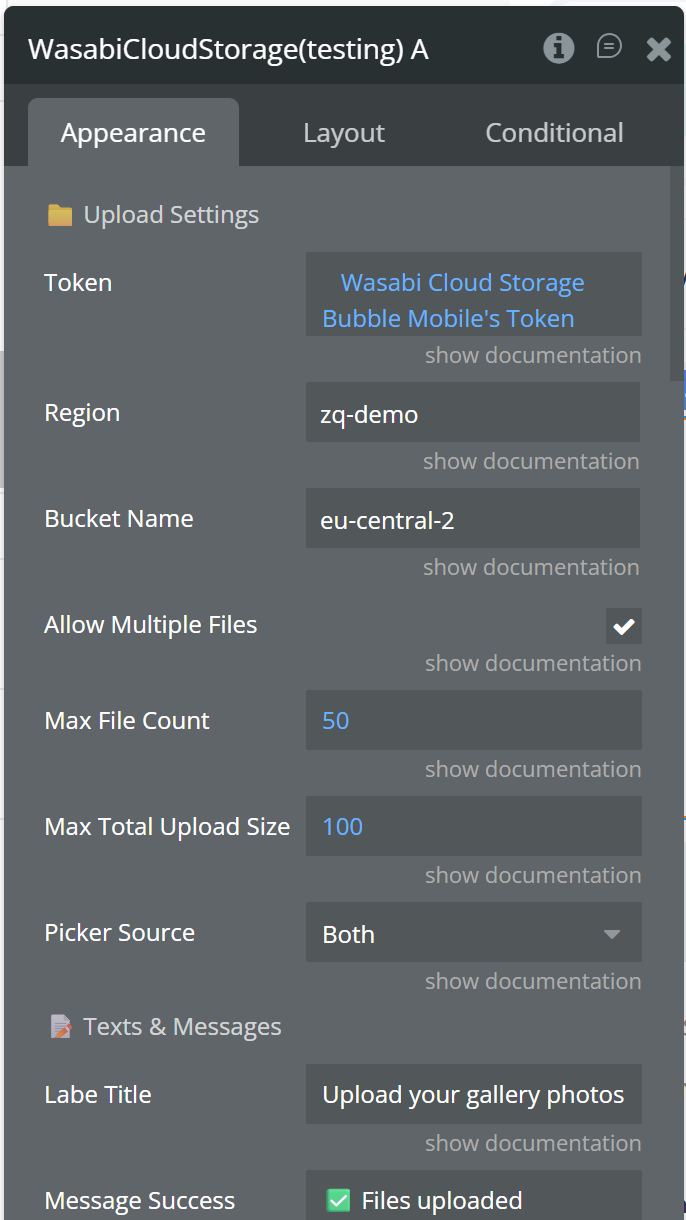The width and height of the screenshot is (686, 1220).
Task: Select the Appearance tab
Action: pyautogui.click(x=133, y=133)
